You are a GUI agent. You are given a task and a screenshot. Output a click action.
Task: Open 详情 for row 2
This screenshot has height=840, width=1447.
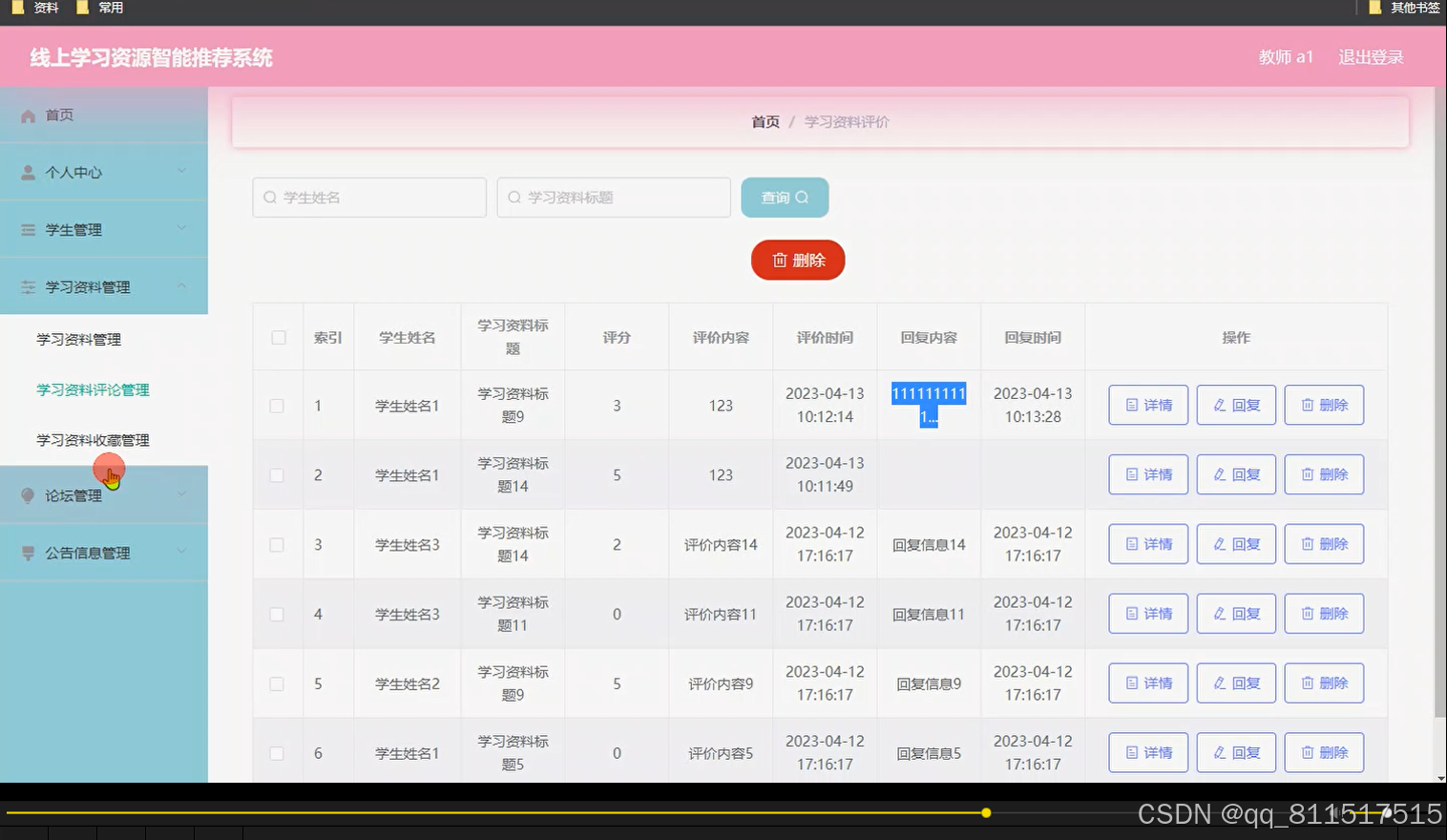click(1148, 474)
